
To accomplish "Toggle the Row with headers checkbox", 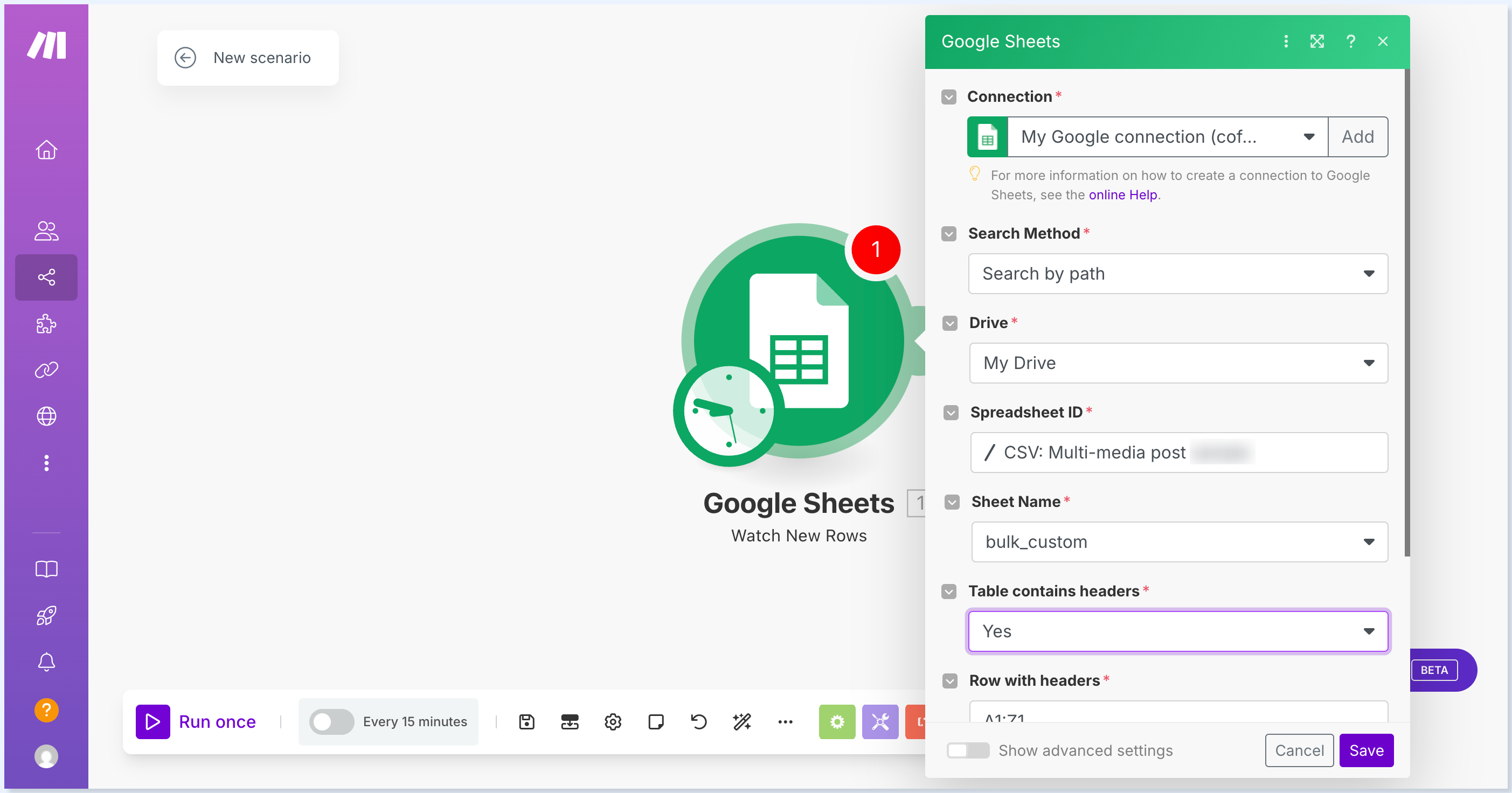I will click(949, 681).
